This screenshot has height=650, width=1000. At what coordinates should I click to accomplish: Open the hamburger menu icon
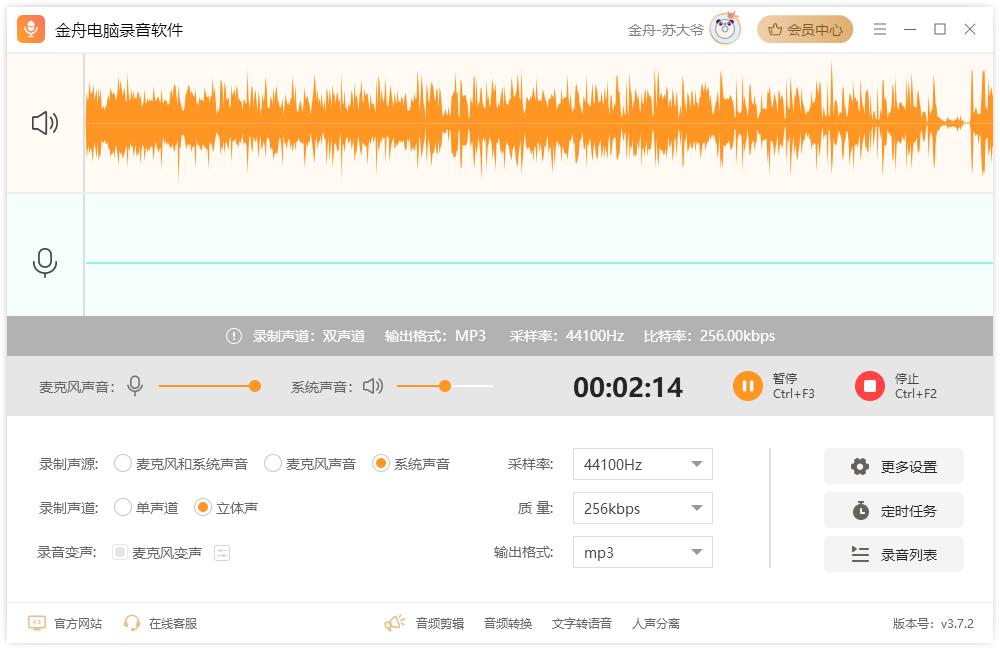pos(880,30)
